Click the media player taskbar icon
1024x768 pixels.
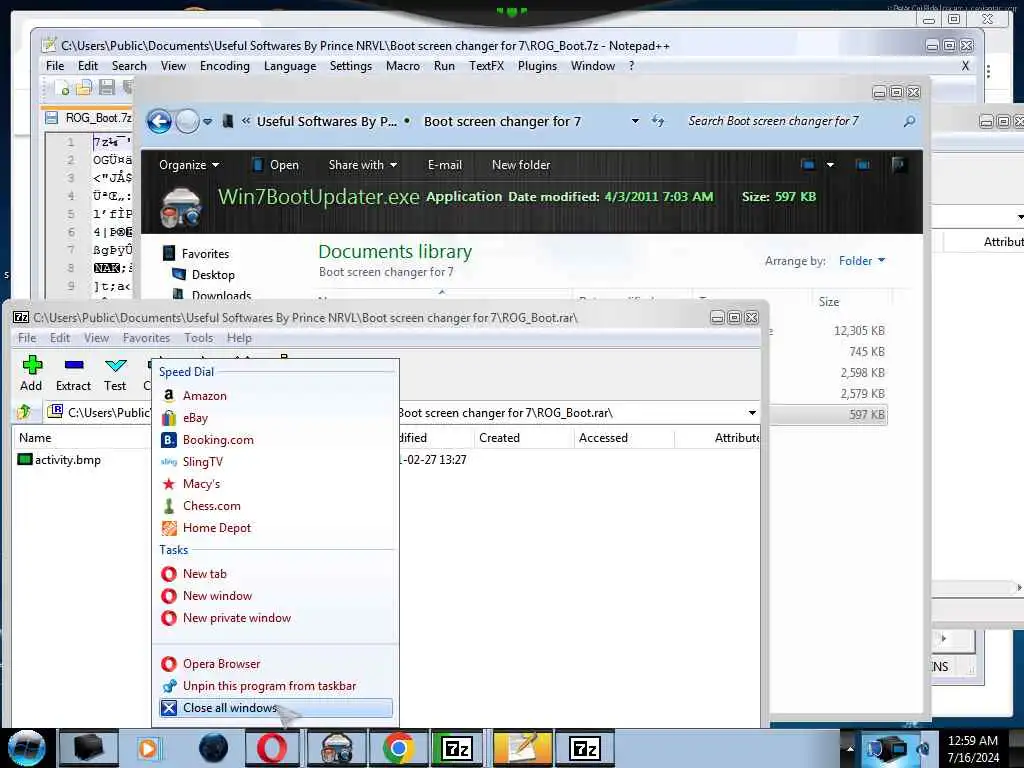[148, 748]
